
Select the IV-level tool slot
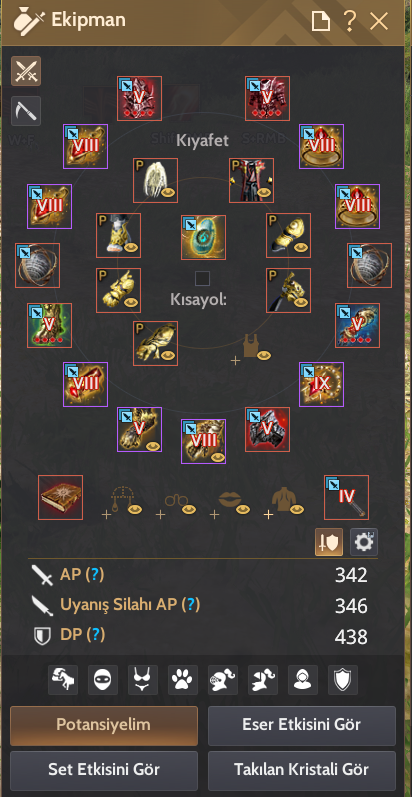[346, 498]
